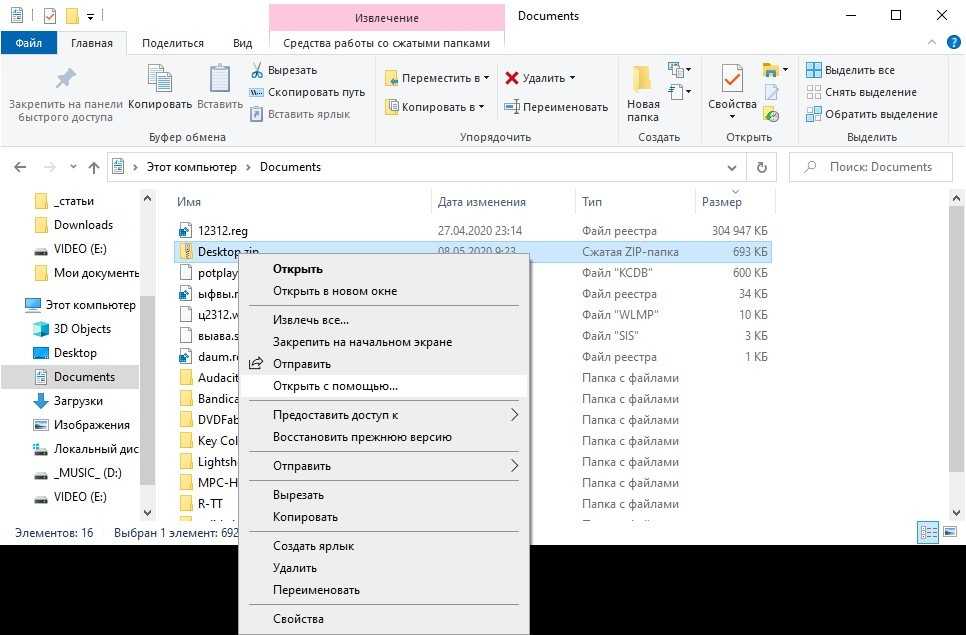The width and height of the screenshot is (966, 635).
Task: Click Скопировать путь in the ribbon
Action: coord(307,92)
